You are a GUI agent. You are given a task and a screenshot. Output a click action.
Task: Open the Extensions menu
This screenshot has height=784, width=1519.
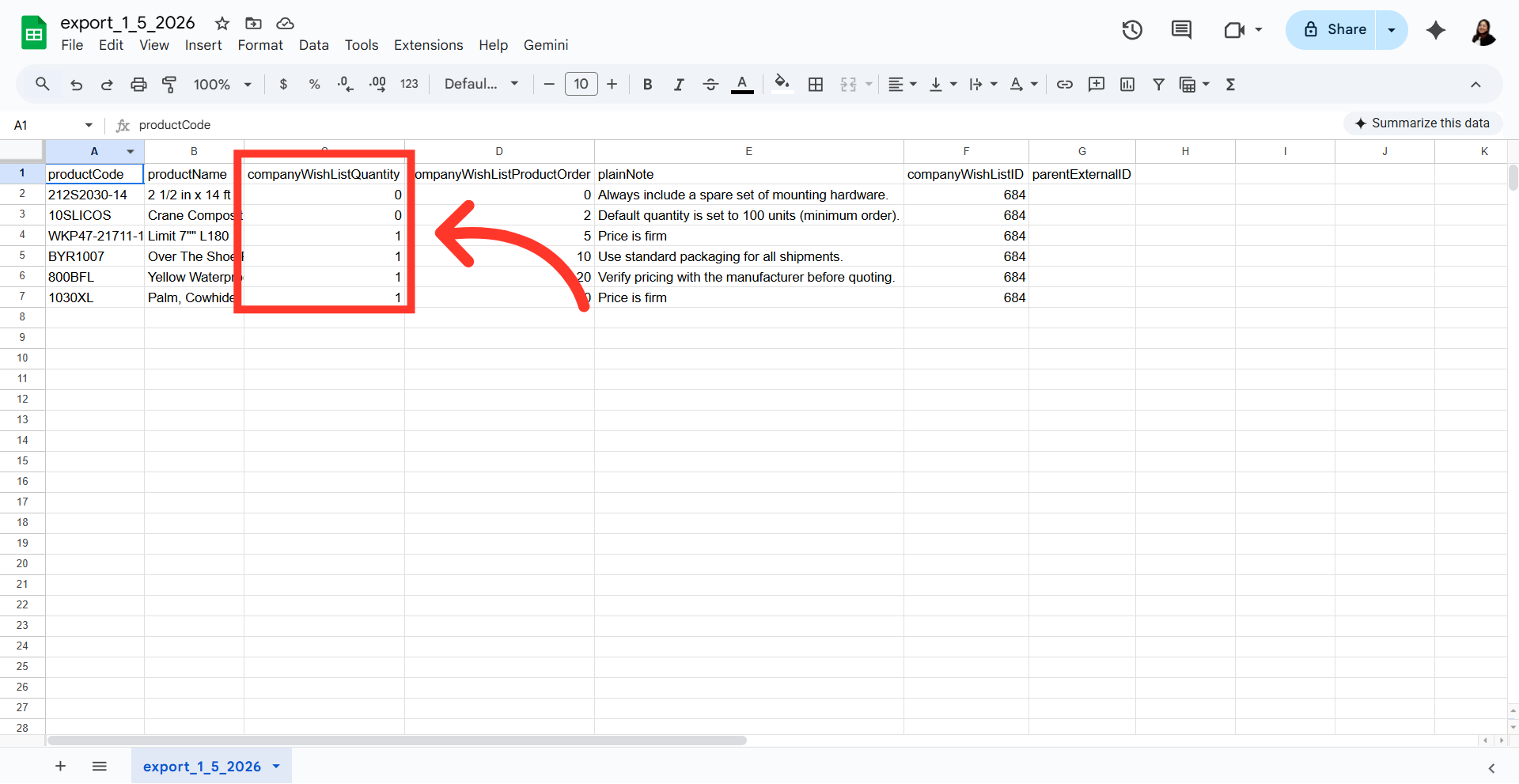[x=428, y=45]
